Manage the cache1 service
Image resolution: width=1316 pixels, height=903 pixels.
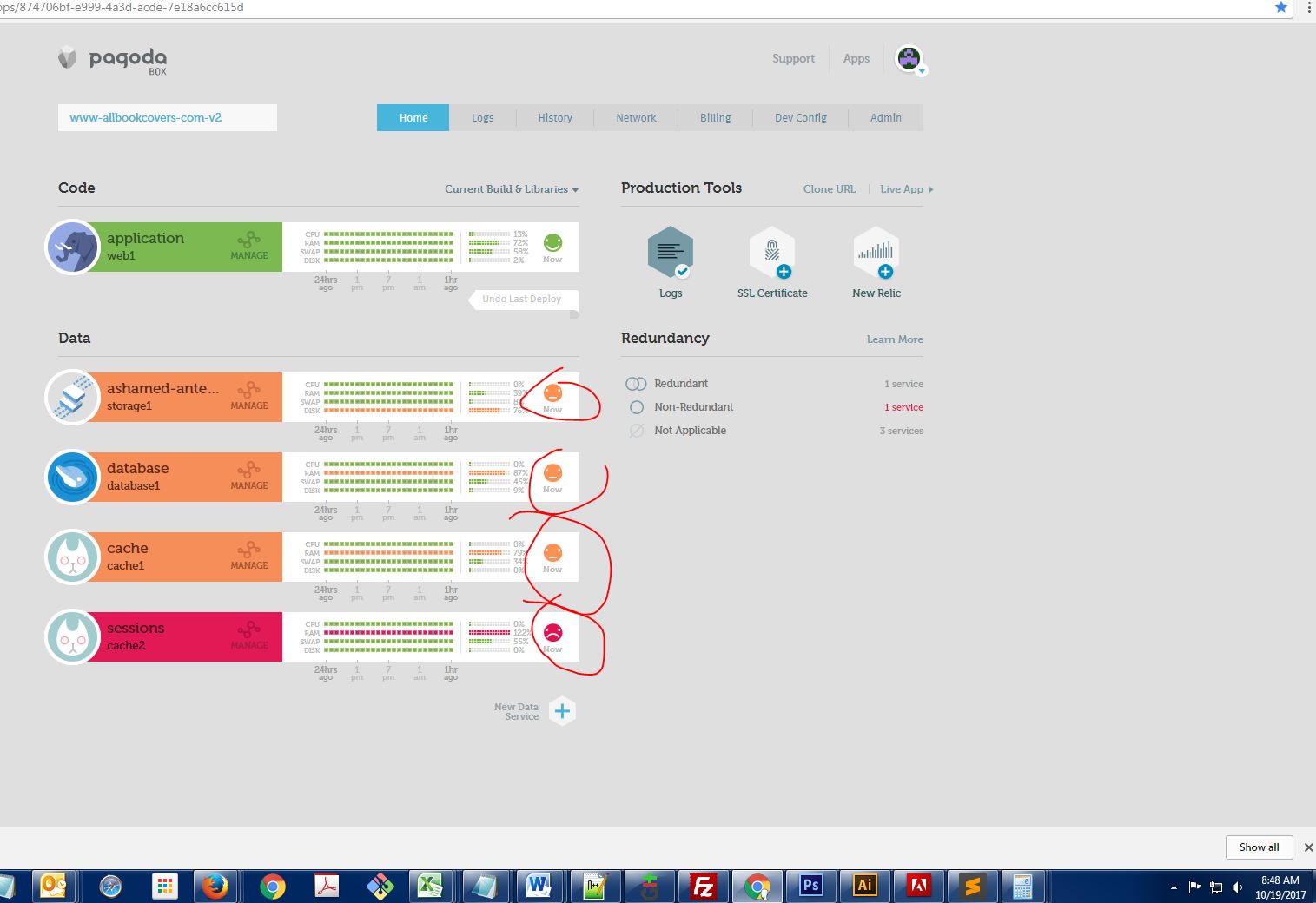(249, 557)
